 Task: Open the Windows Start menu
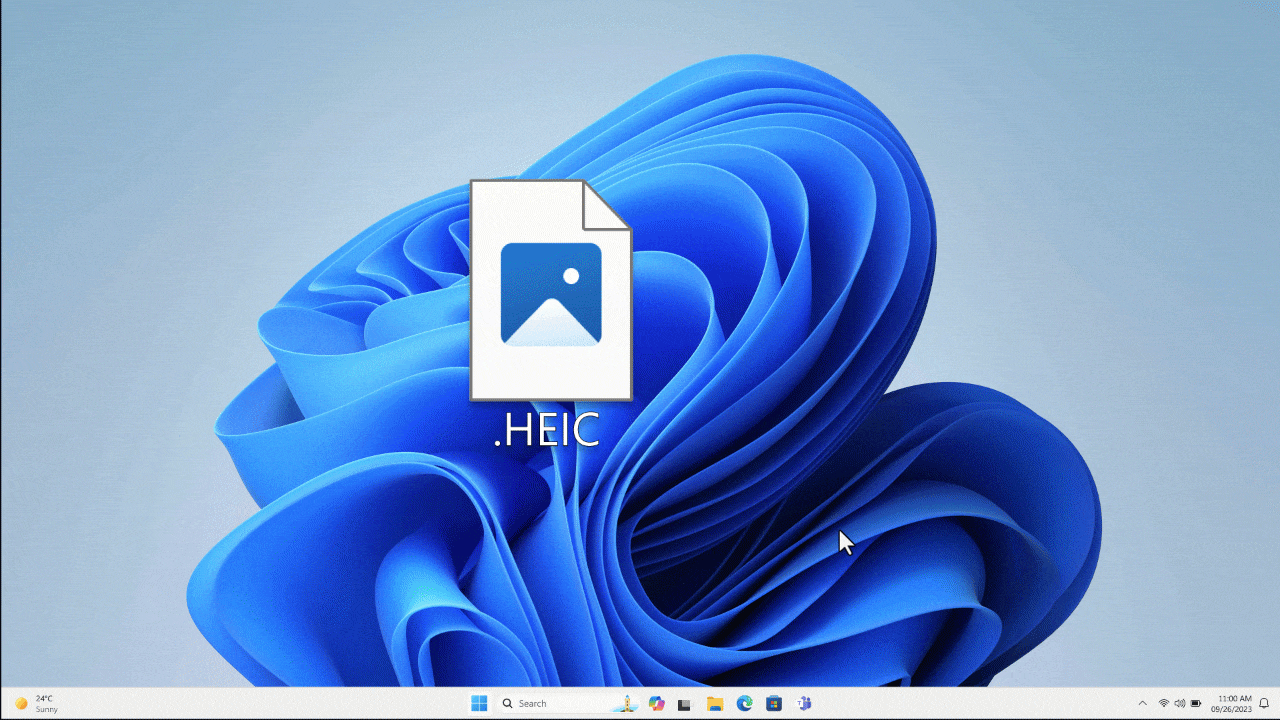(x=479, y=703)
